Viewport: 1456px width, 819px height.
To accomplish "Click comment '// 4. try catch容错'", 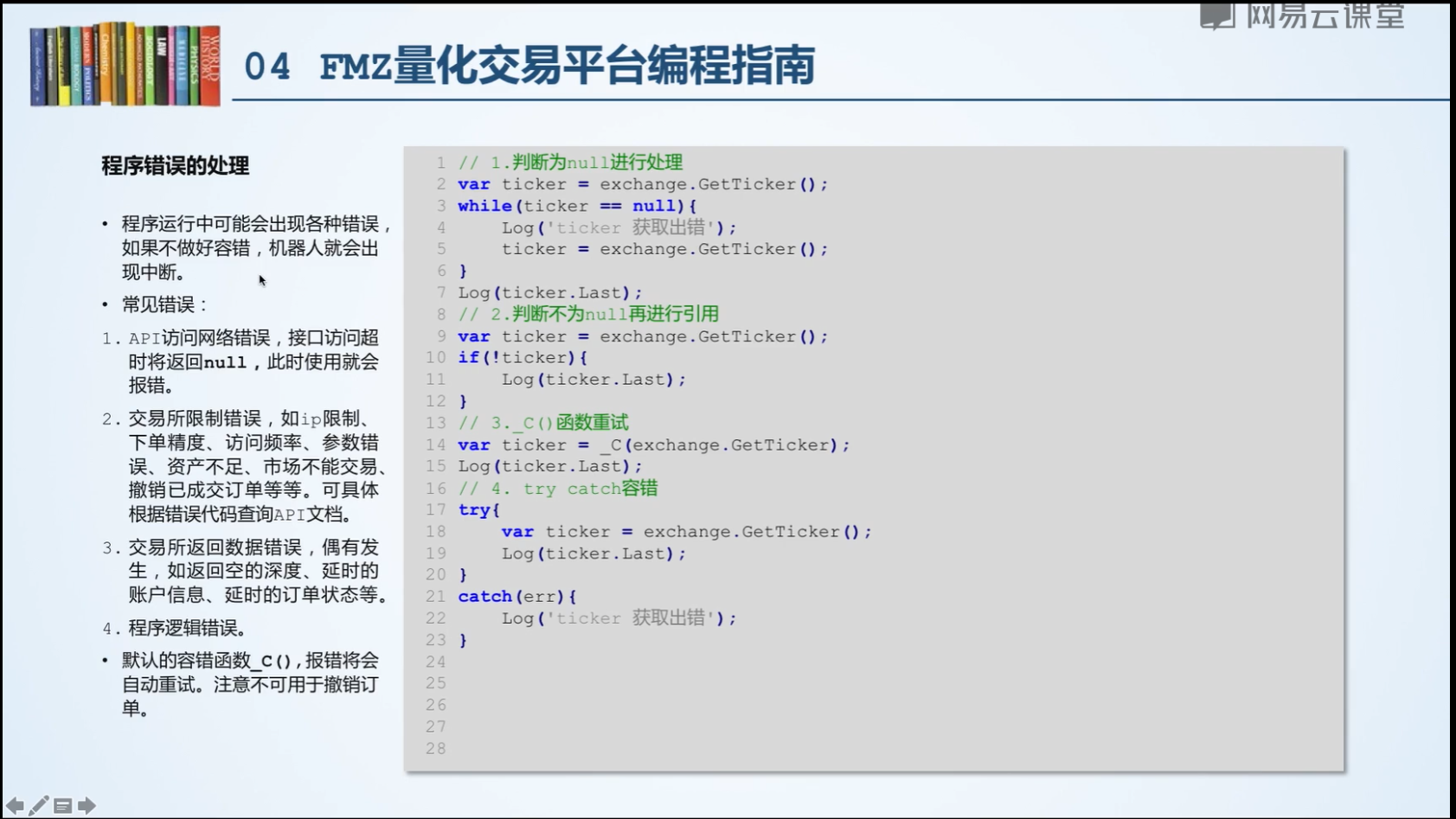I will [x=558, y=489].
